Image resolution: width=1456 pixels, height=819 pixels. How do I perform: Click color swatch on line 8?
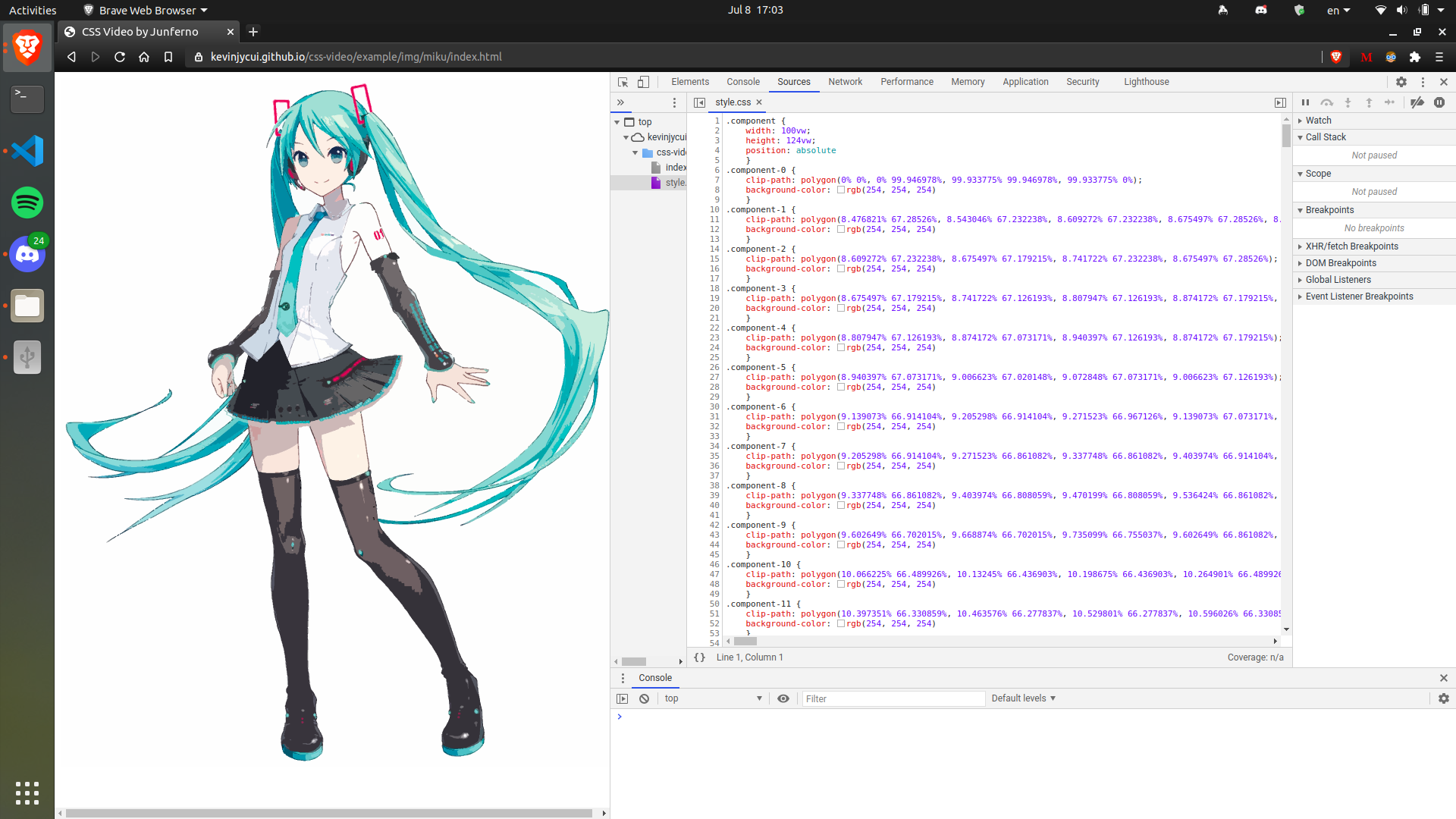click(x=841, y=190)
